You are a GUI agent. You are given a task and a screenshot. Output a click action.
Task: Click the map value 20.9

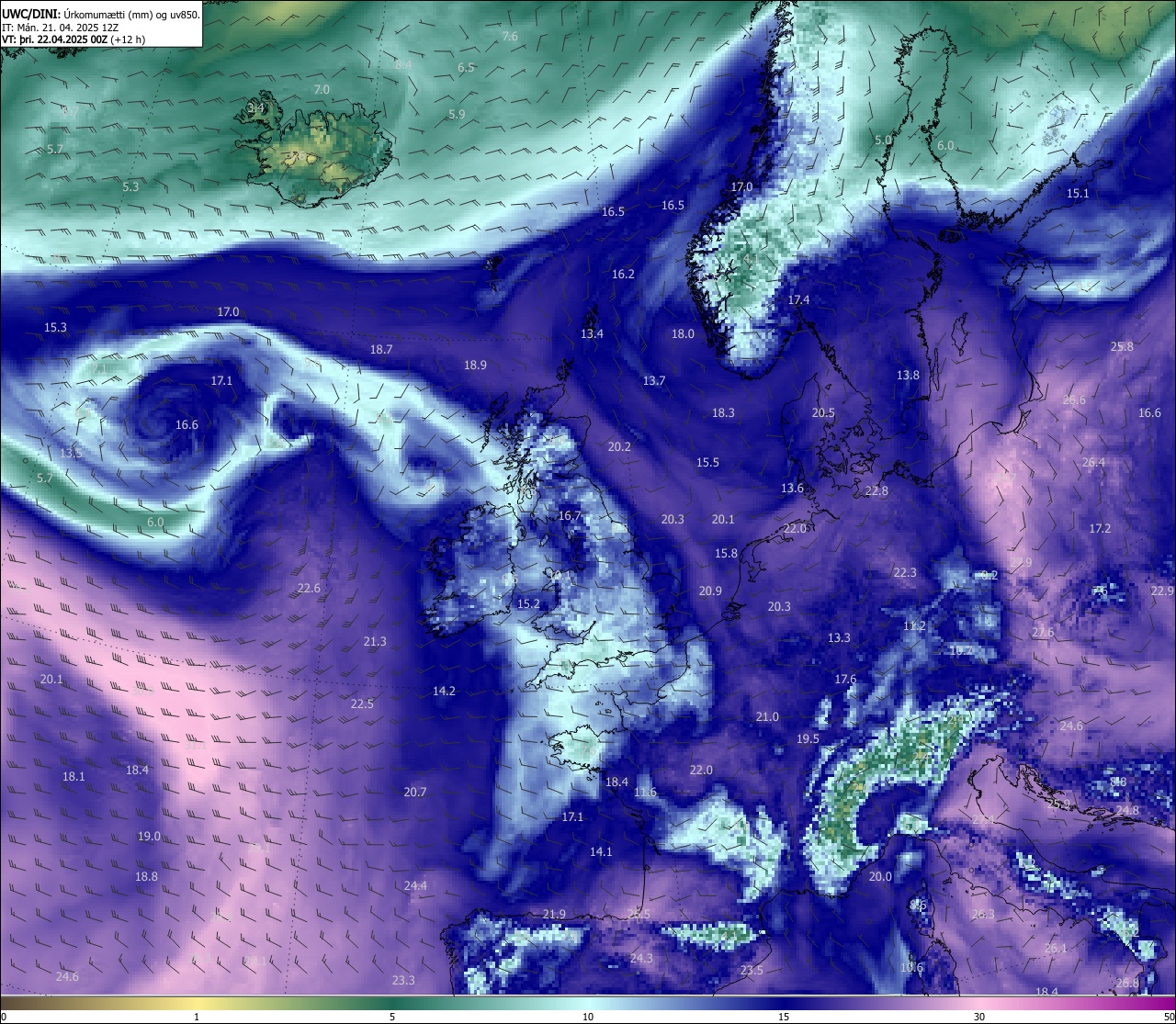[709, 591]
